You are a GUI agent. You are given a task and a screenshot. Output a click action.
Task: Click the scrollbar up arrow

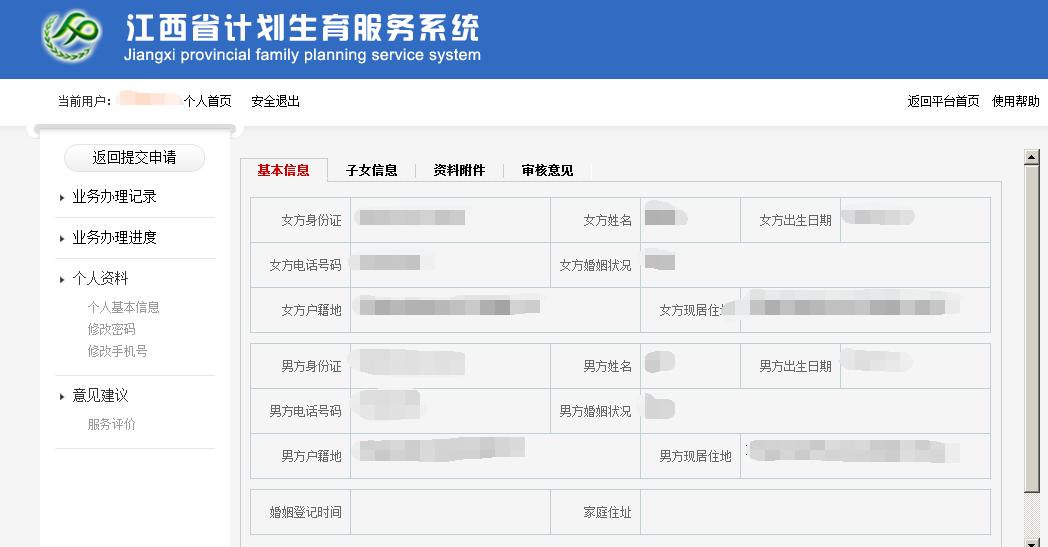pos(1031,157)
